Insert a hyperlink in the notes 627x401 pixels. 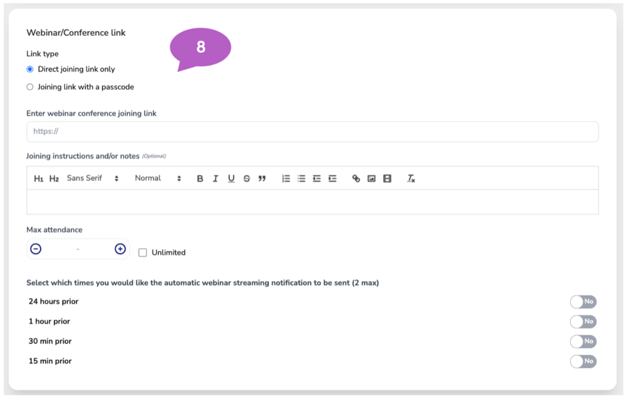(x=356, y=178)
